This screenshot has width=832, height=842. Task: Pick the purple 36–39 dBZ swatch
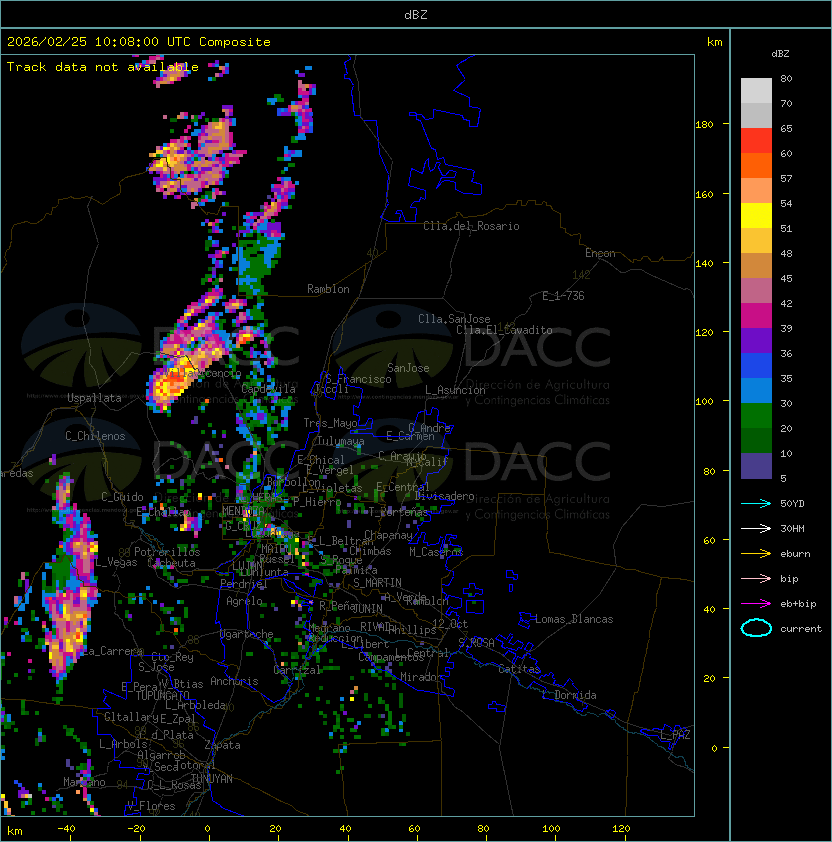756,340
